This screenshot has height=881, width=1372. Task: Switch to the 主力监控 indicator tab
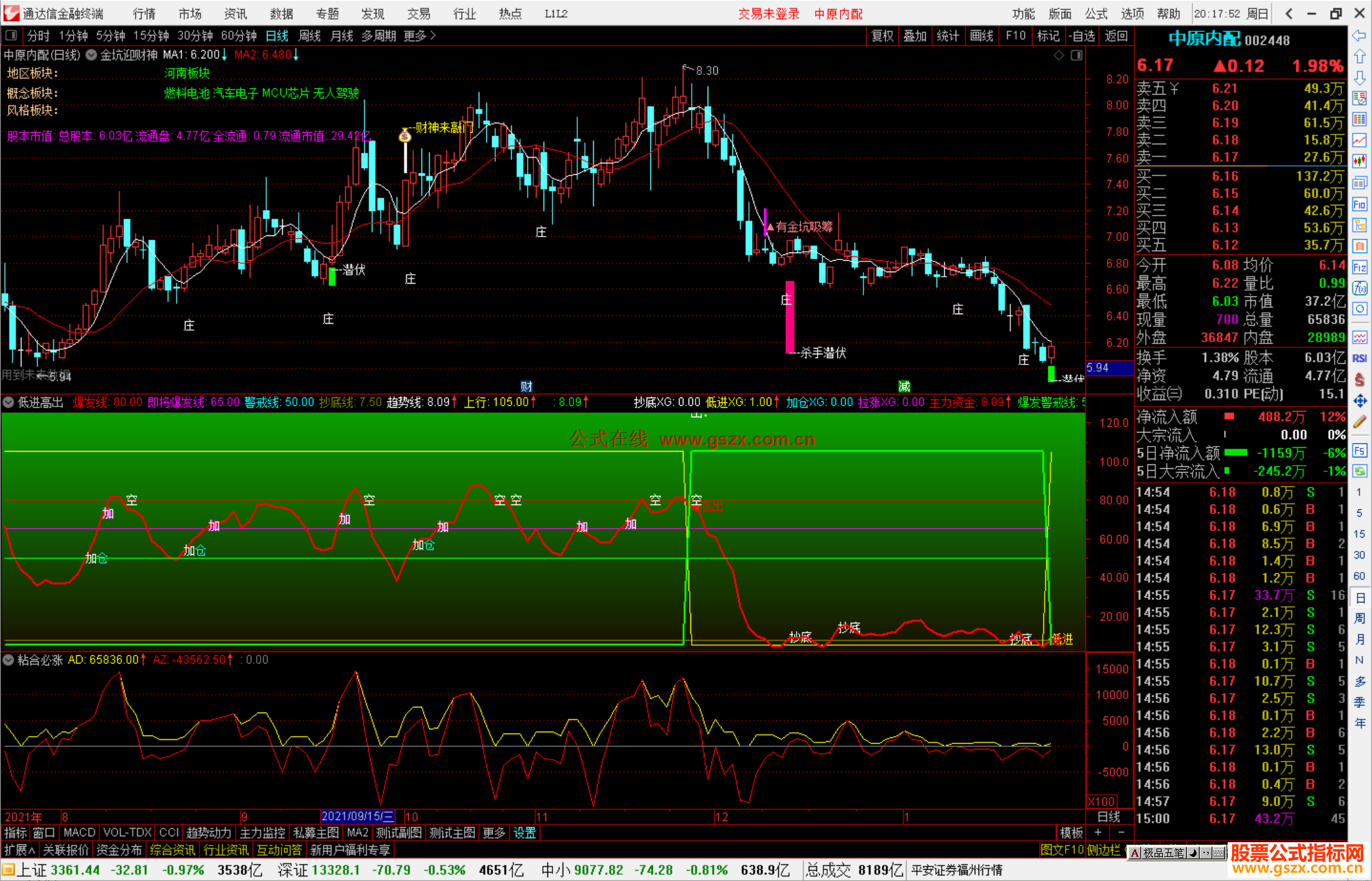[263, 833]
